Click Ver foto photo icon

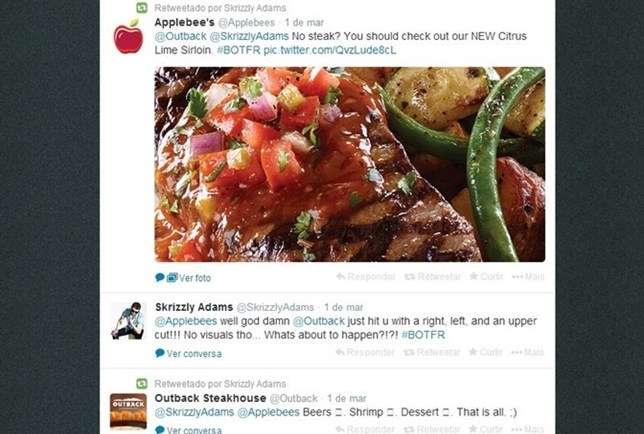(172, 278)
